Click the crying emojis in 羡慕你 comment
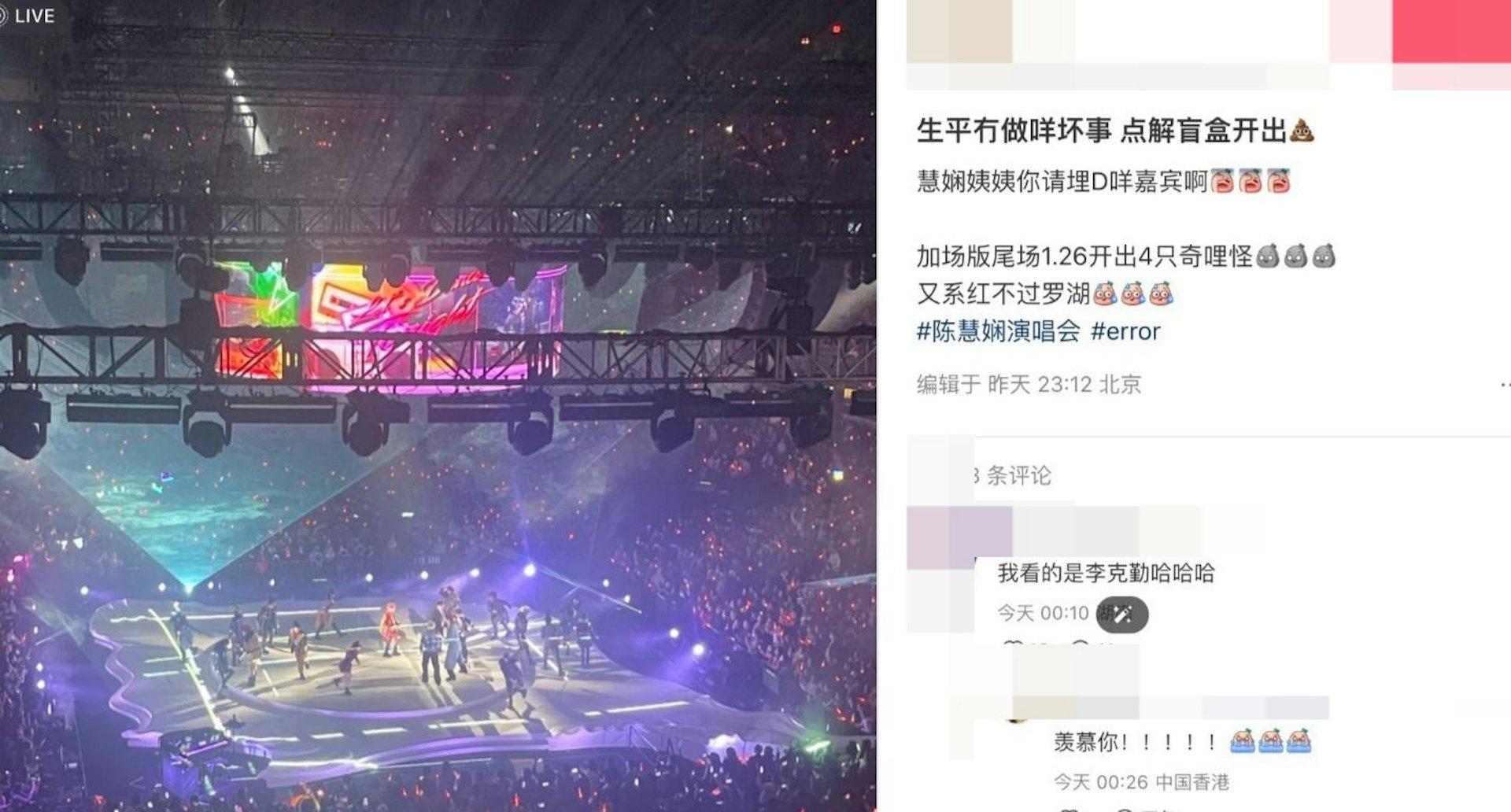The height and width of the screenshot is (812, 1511). [1270, 741]
